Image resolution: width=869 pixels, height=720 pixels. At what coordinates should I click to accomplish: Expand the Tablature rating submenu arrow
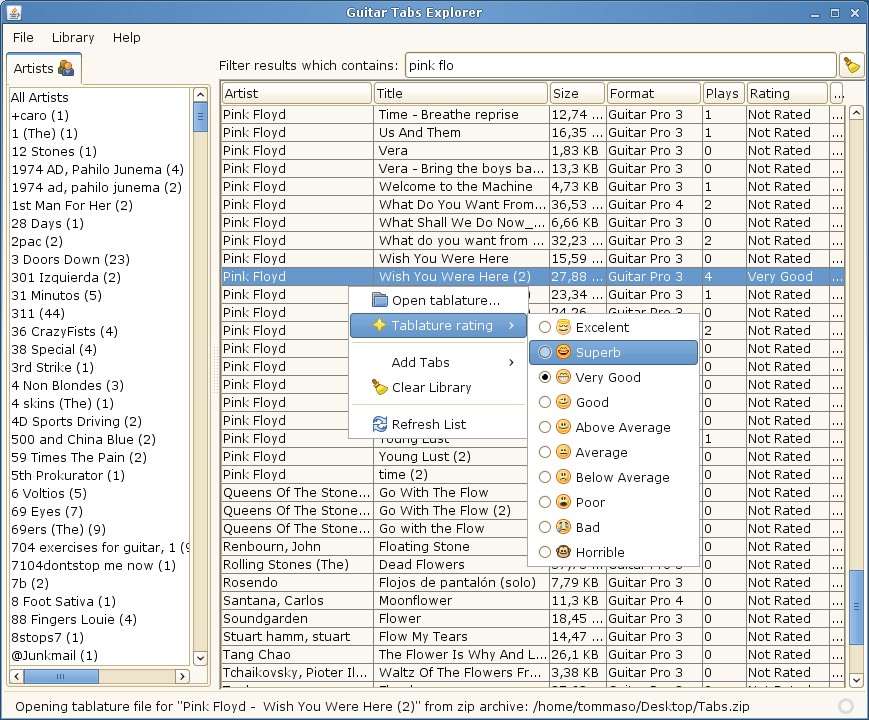click(x=511, y=325)
